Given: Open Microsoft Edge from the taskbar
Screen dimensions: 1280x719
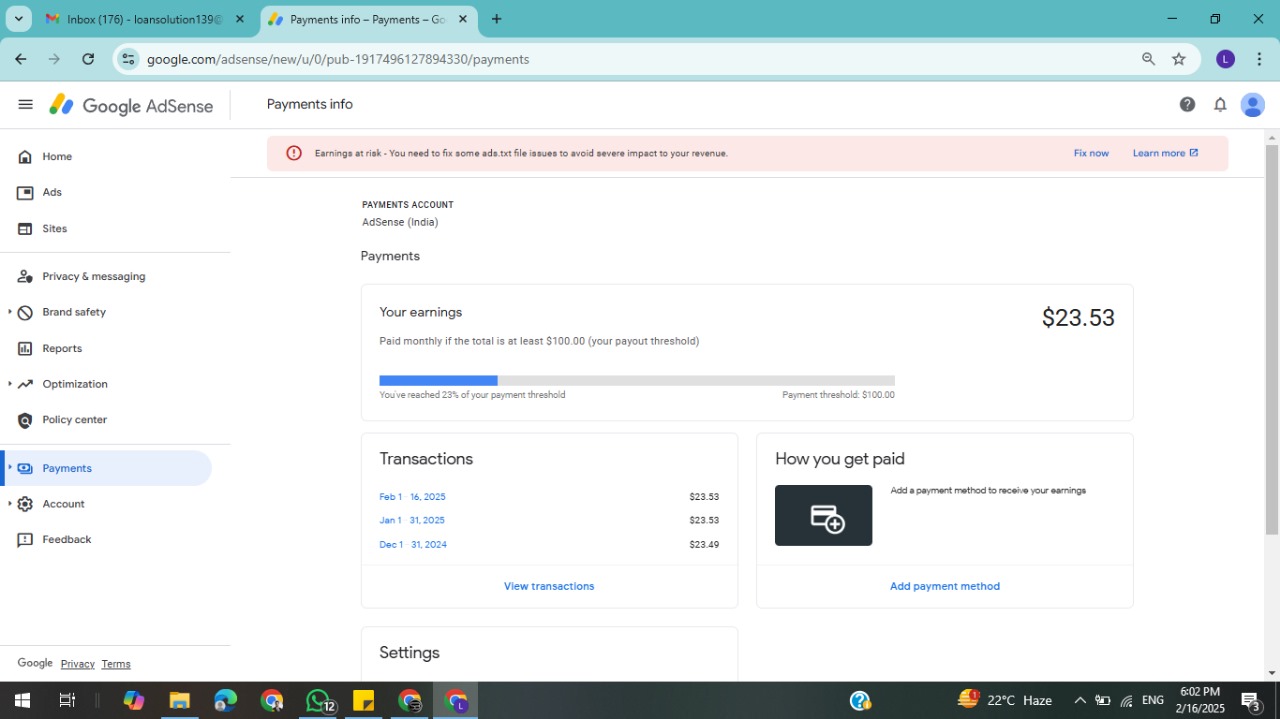Looking at the screenshot, I should 225,700.
